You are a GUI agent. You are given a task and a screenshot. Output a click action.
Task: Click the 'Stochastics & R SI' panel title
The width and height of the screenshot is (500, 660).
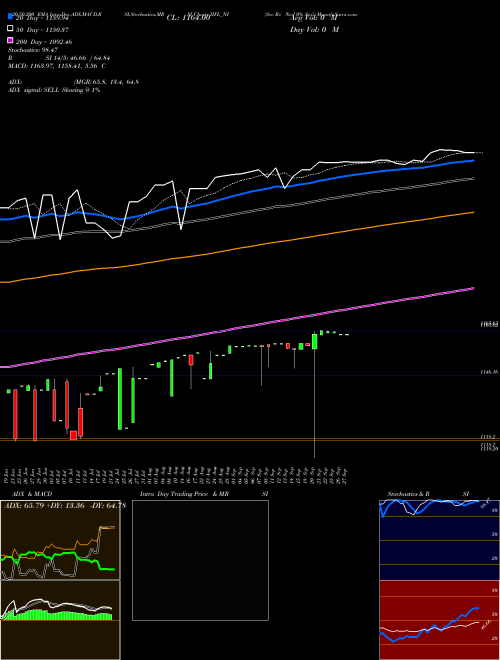click(x=428, y=494)
